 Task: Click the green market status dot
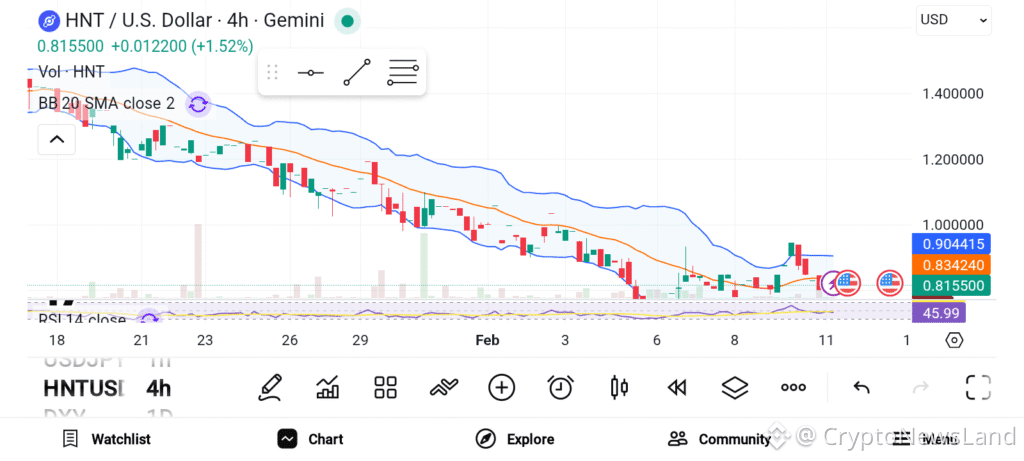[347, 22]
